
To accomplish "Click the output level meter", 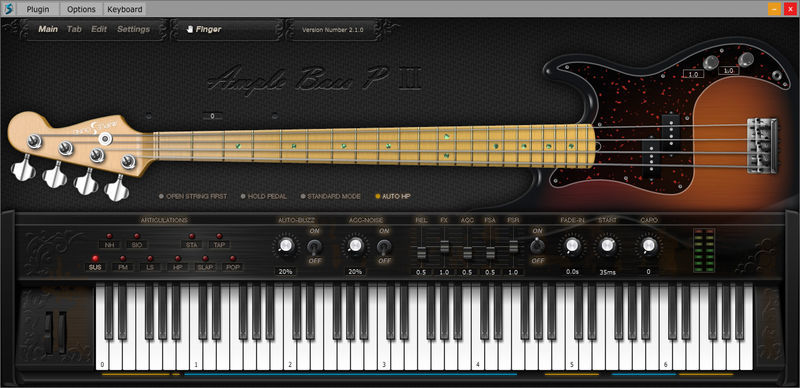I will pyautogui.click(x=704, y=250).
